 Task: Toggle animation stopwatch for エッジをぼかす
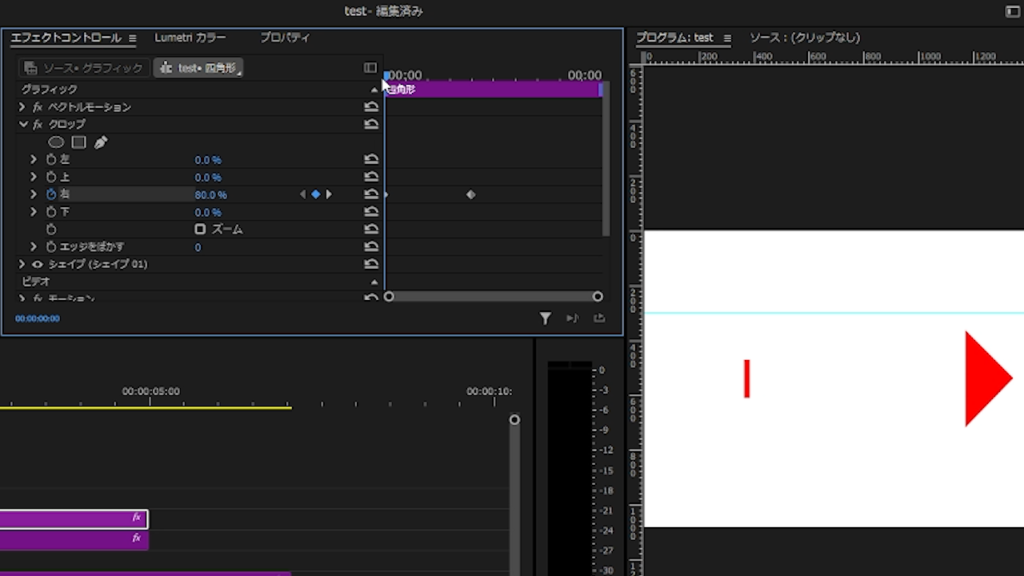point(51,247)
